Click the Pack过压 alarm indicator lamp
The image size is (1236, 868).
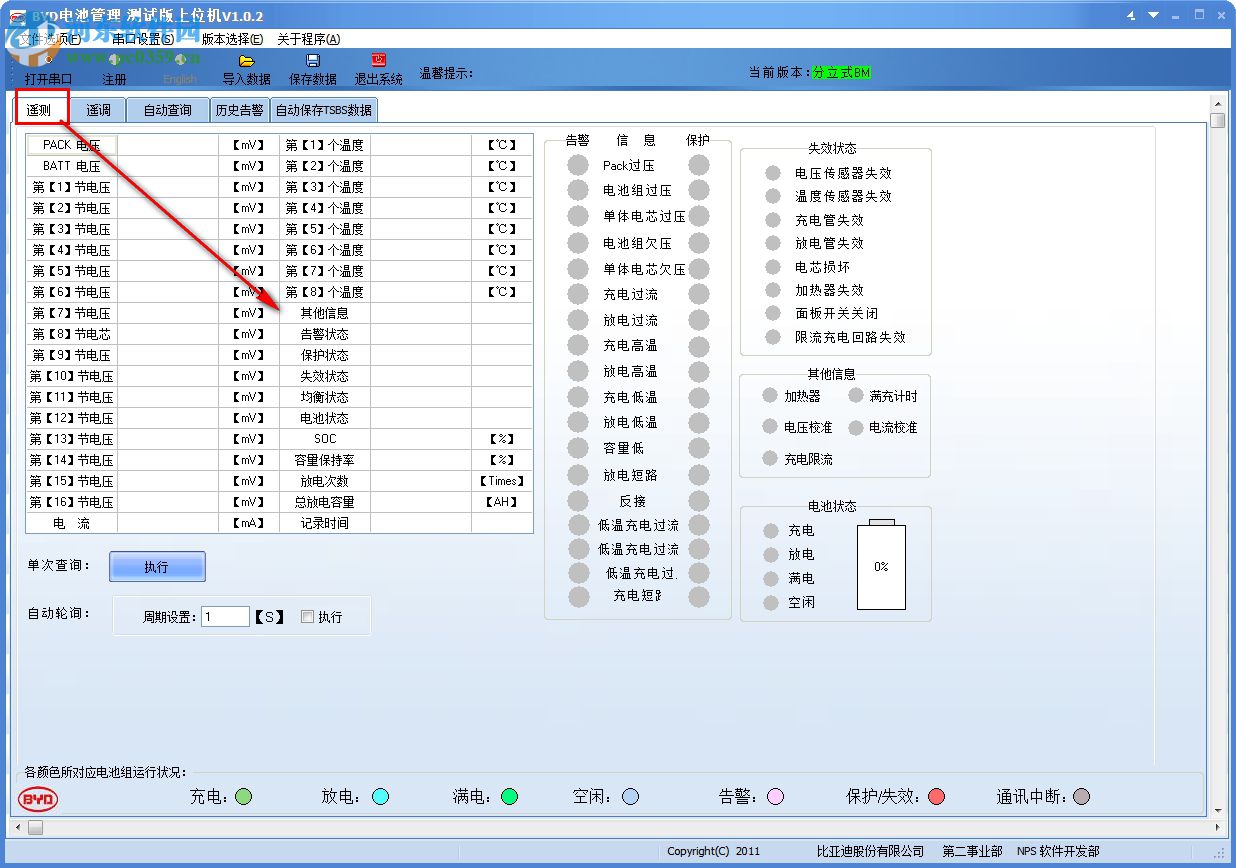[x=577, y=165]
